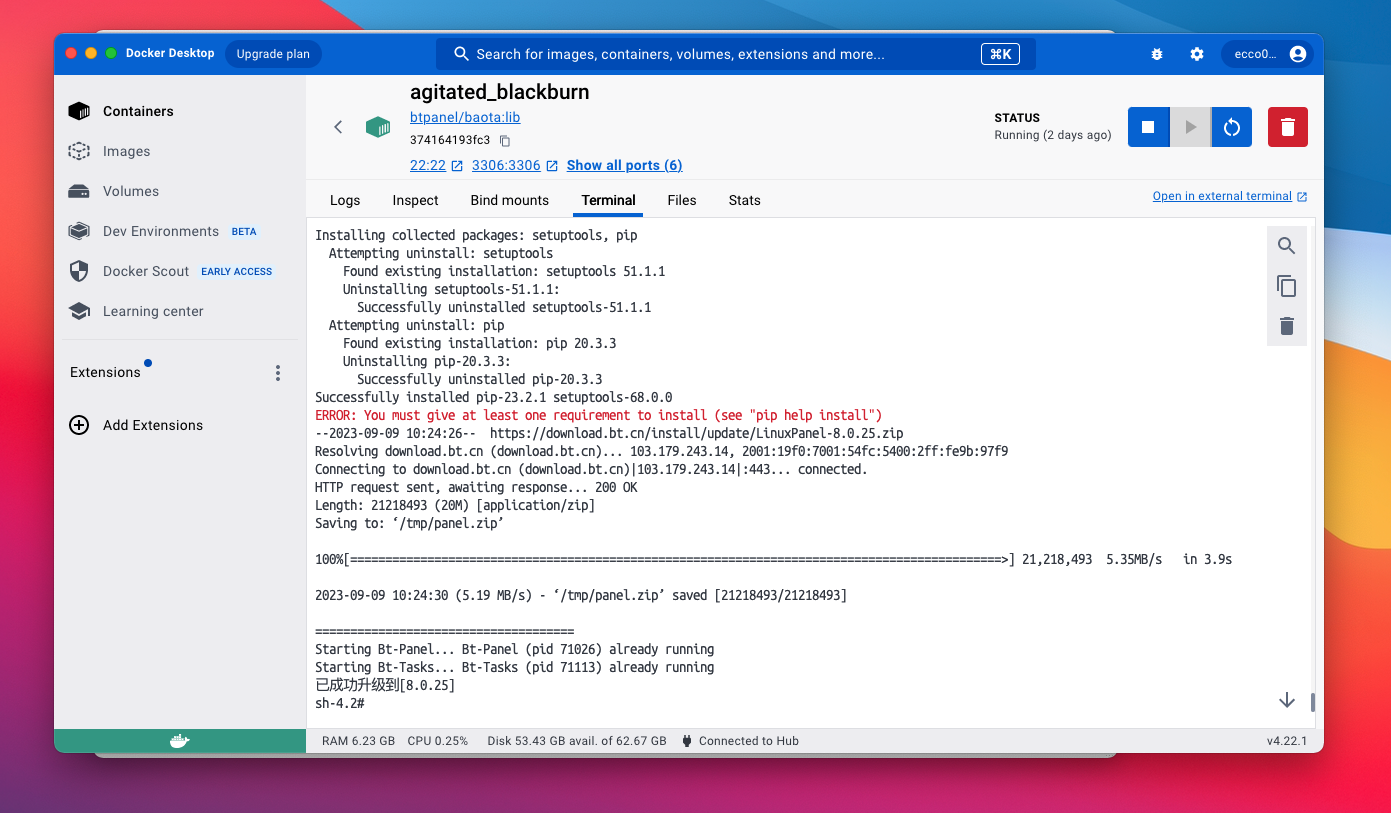Switch to the Inspect tab
Screen dimensions: 1391x813
click(415, 200)
